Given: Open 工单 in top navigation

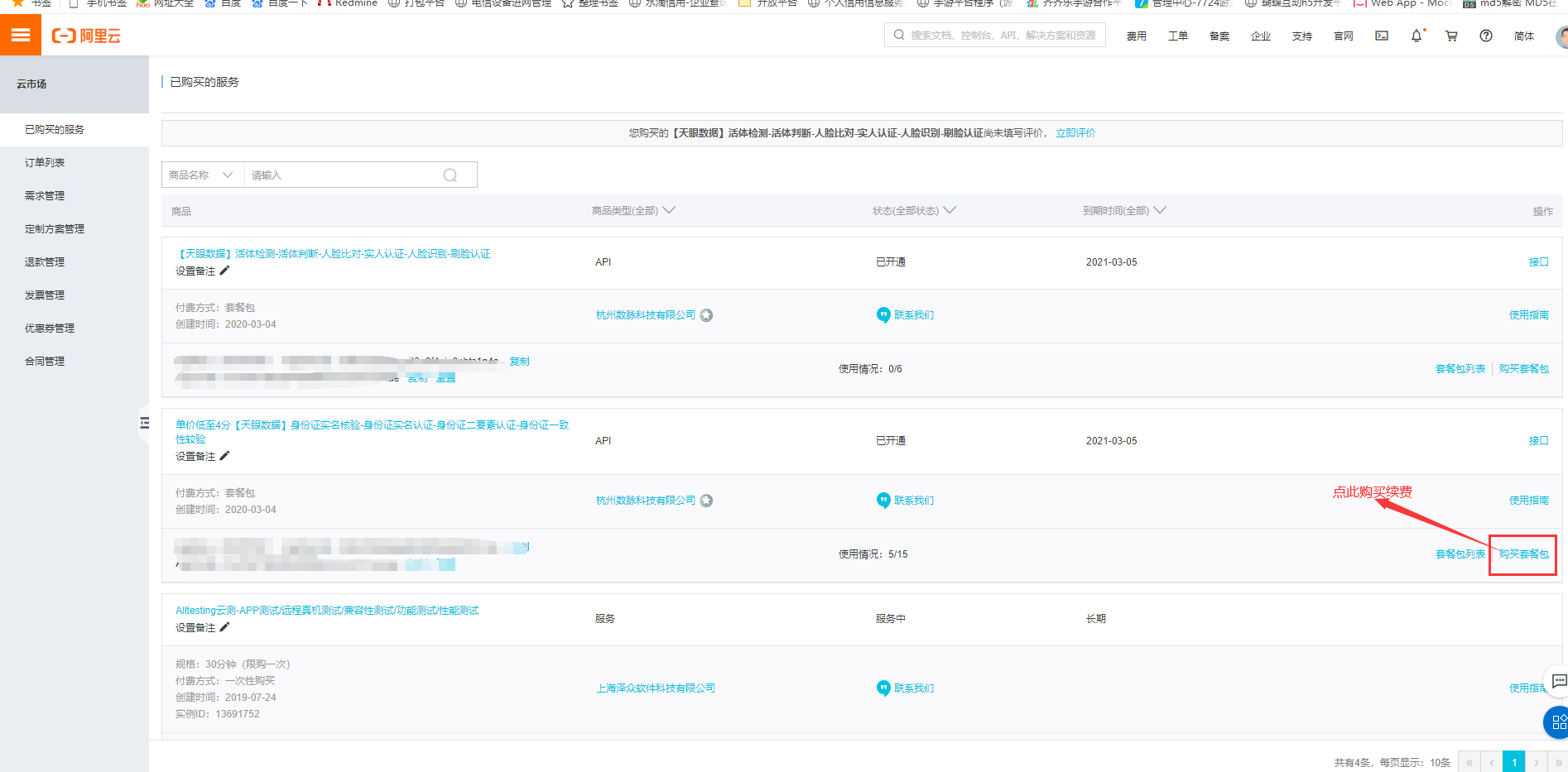Looking at the screenshot, I should pyautogui.click(x=1178, y=36).
